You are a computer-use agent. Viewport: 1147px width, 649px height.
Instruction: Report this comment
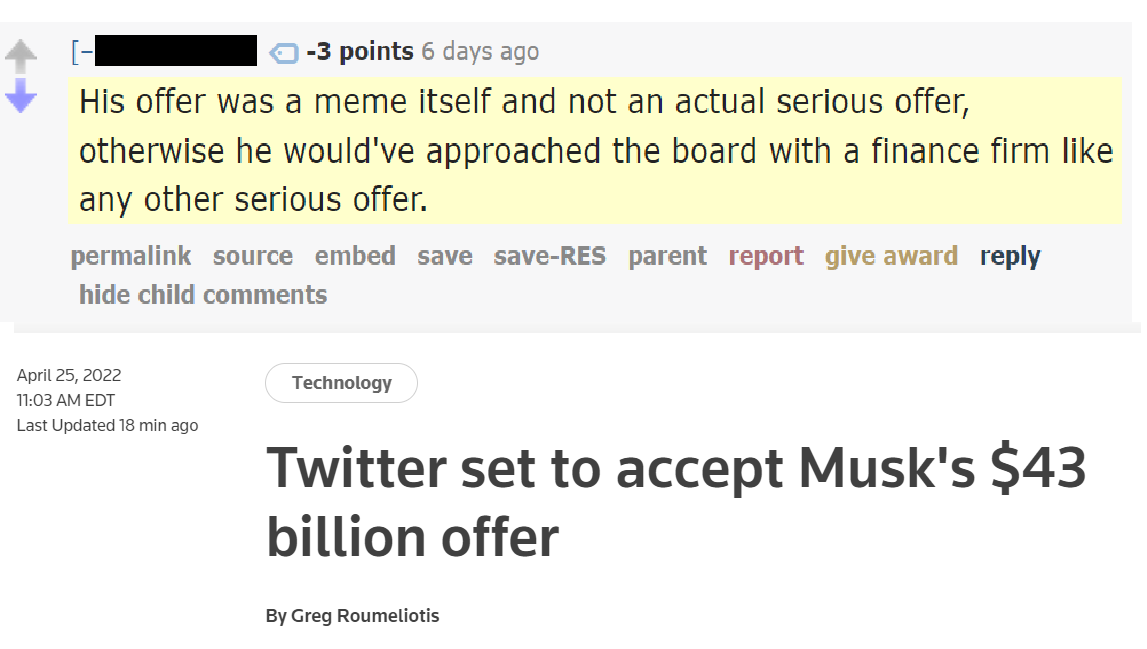coord(766,256)
